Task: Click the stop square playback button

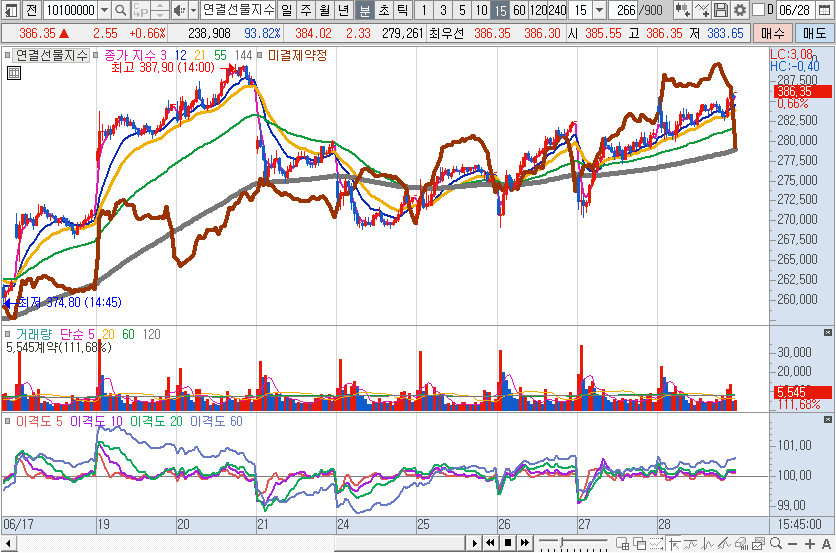Action: [507, 543]
